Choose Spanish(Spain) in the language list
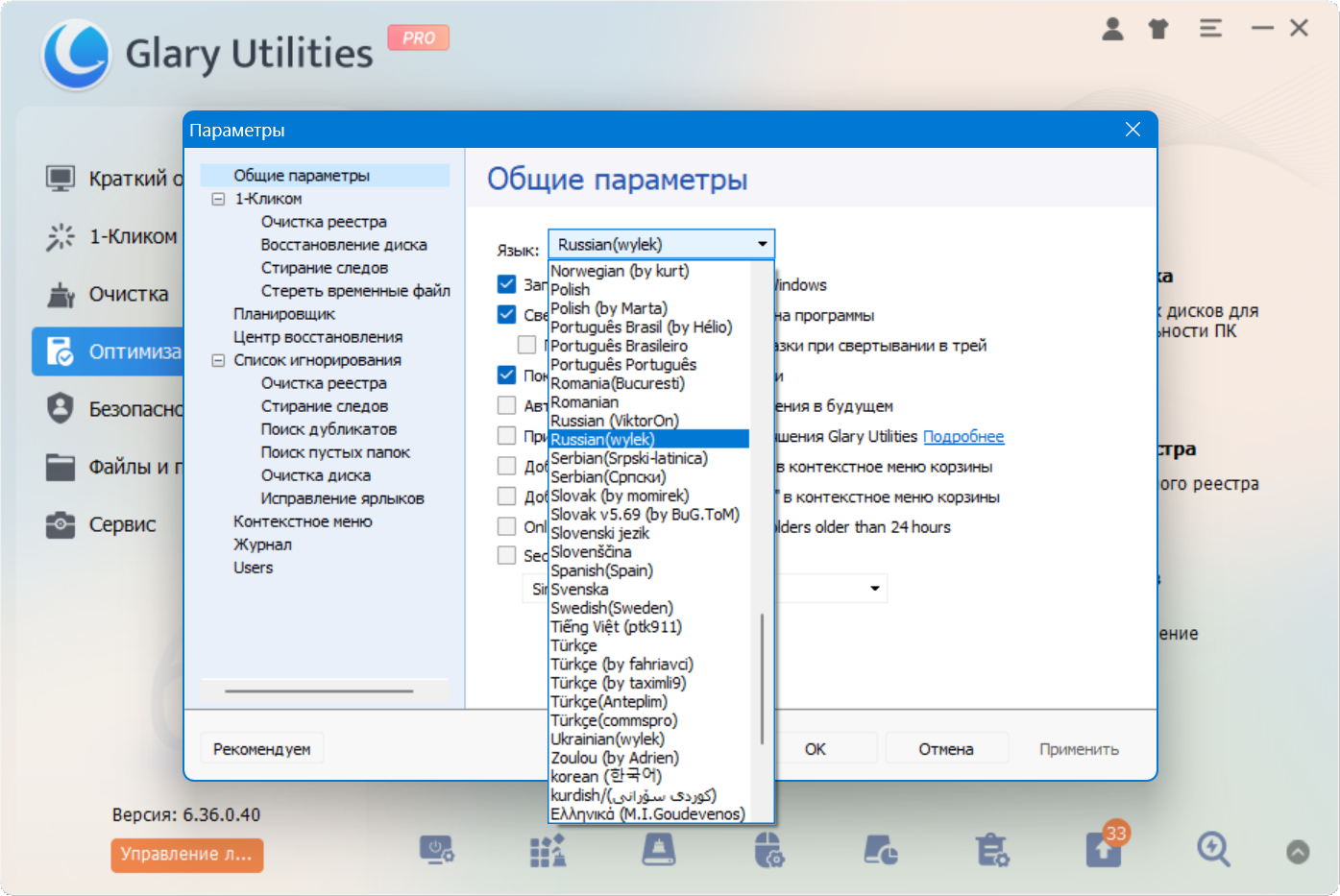 pos(601,570)
